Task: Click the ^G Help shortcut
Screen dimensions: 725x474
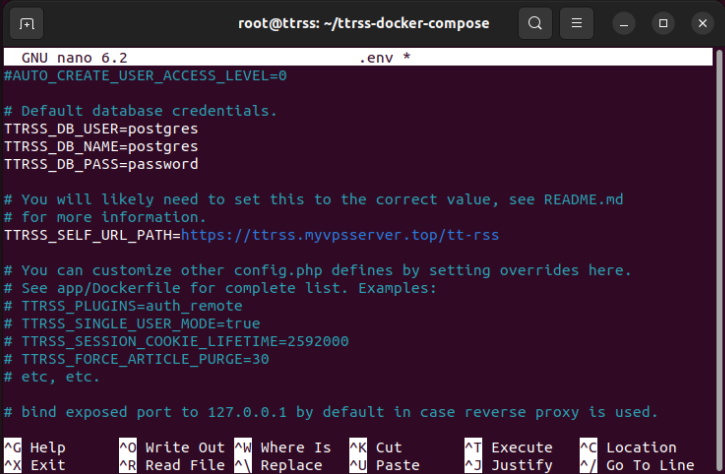Action: (35, 447)
